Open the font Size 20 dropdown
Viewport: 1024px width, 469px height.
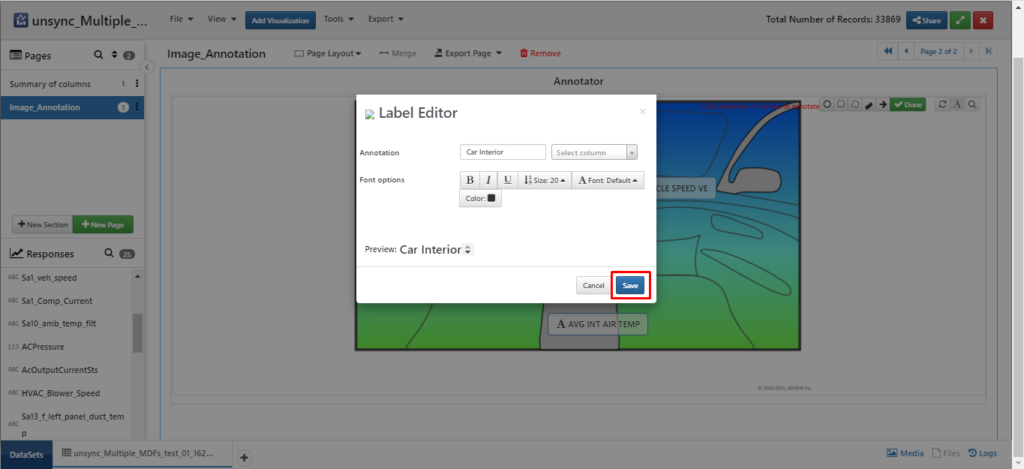pos(544,180)
